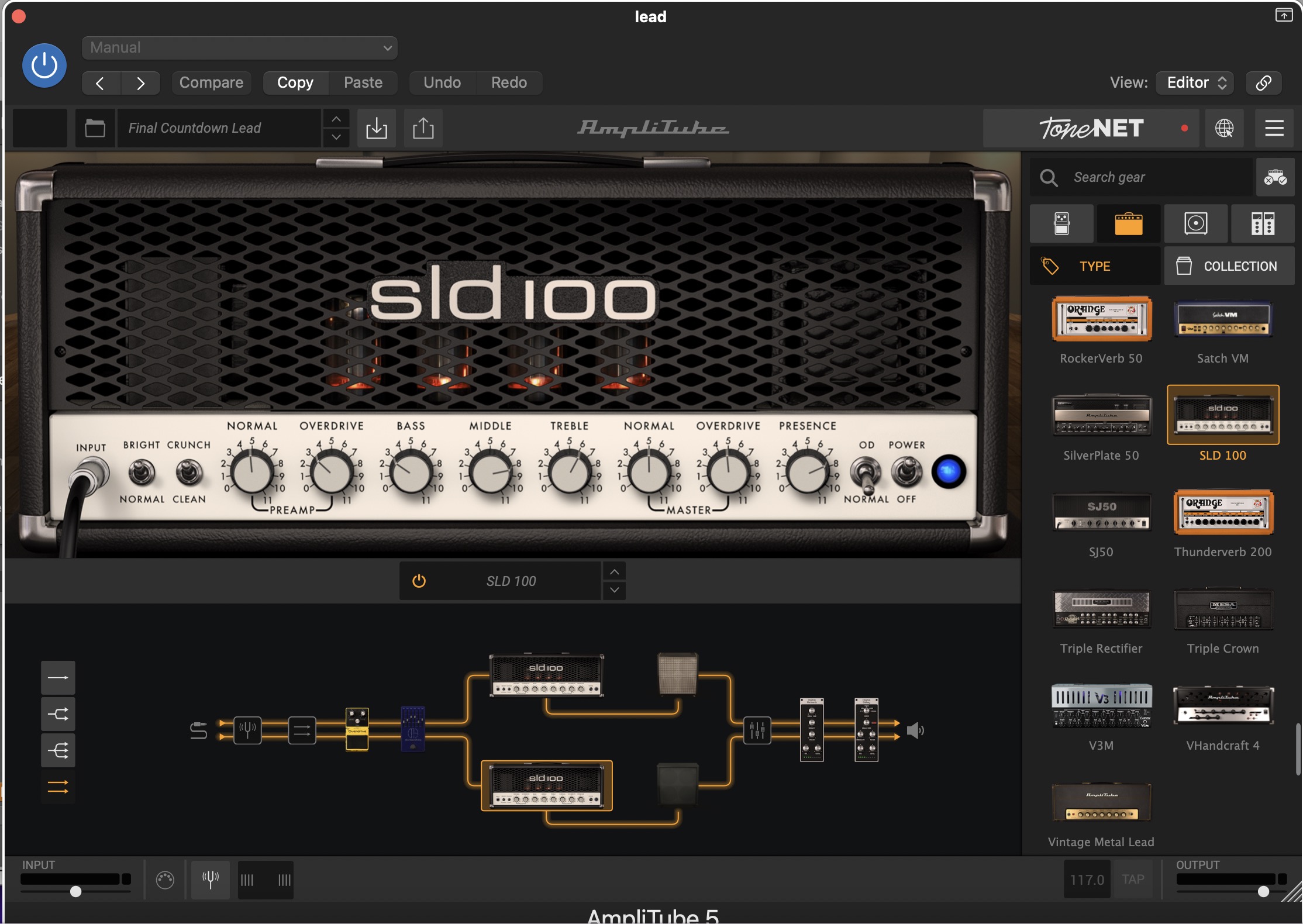Click the export preset share icon
Image resolution: width=1303 pixels, height=924 pixels.
tap(423, 128)
